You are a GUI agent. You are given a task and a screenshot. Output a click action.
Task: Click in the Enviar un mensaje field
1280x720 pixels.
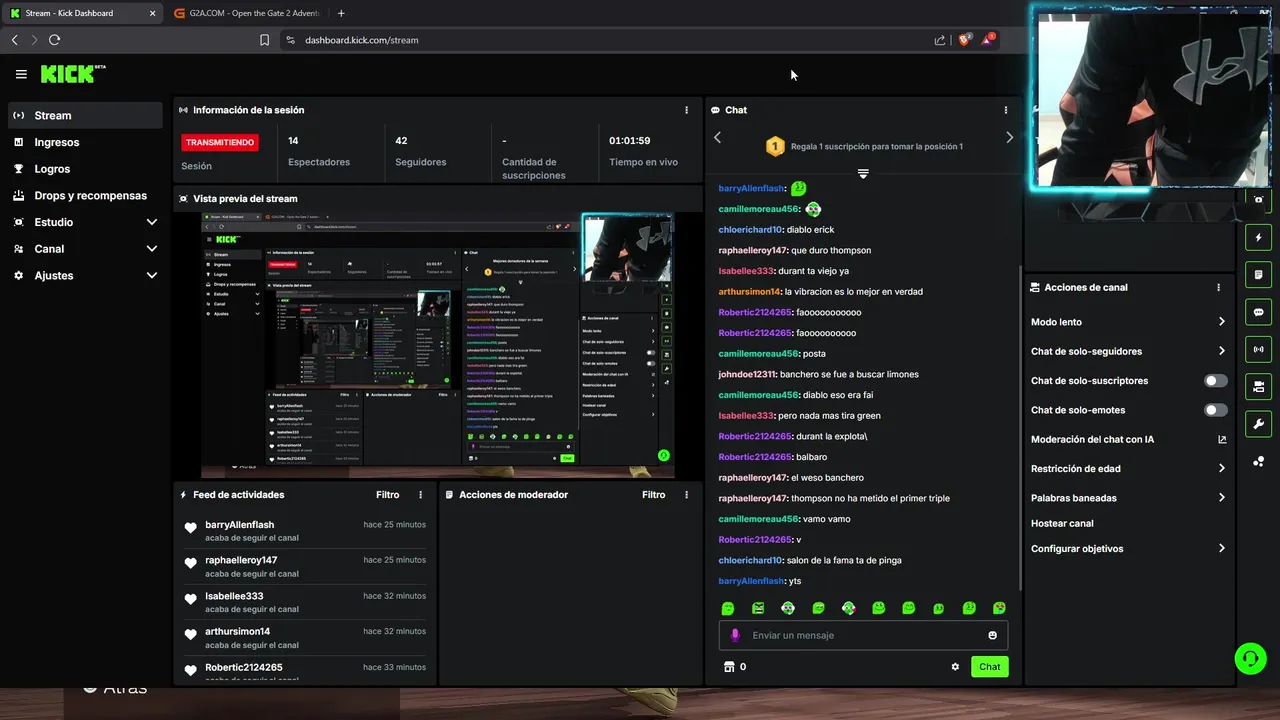863,635
